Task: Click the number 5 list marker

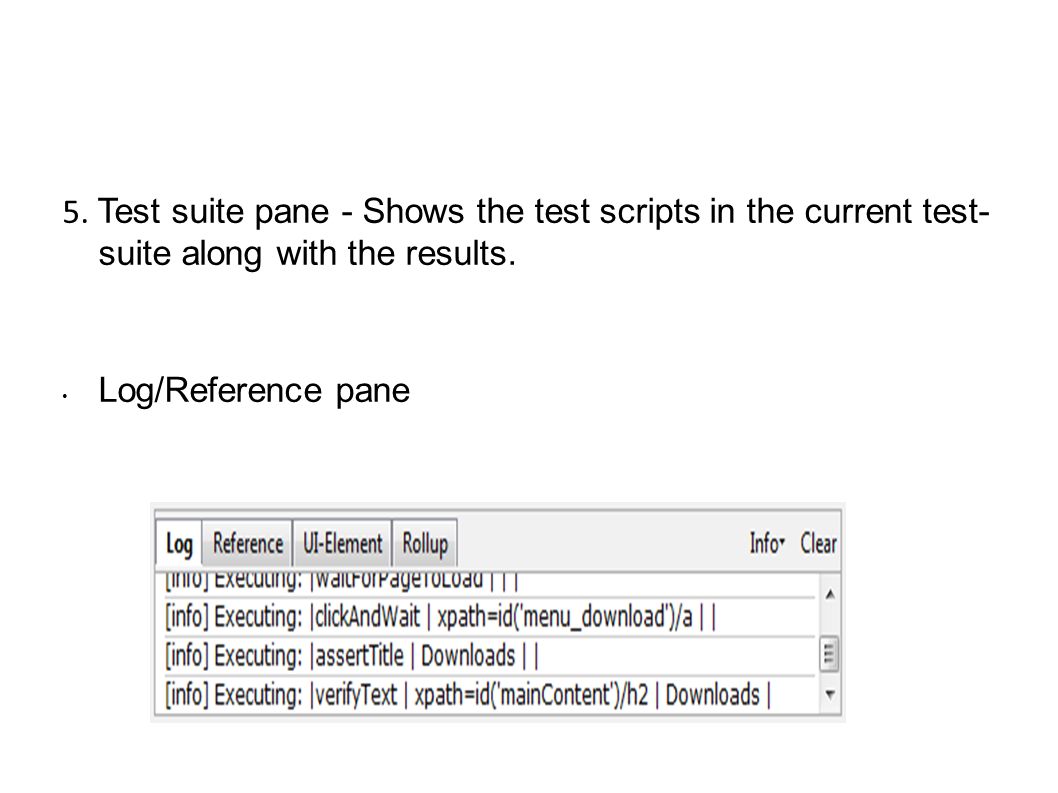Action: click(x=75, y=213)
